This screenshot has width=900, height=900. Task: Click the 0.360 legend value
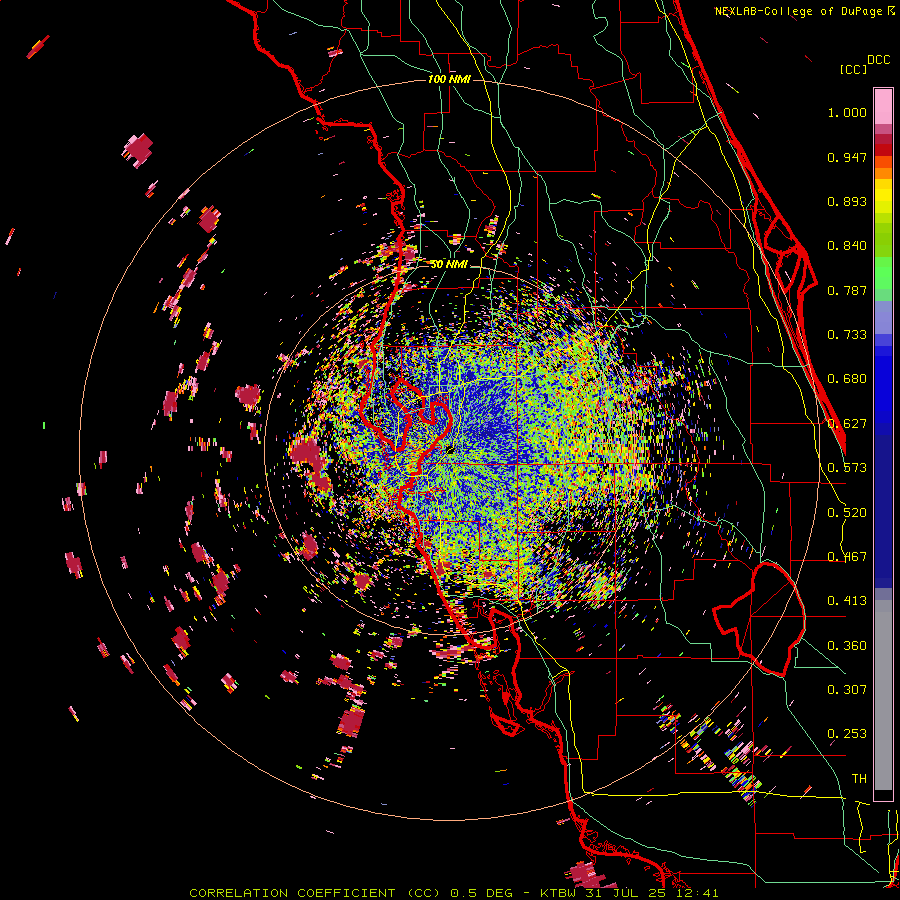click(847, 646)
